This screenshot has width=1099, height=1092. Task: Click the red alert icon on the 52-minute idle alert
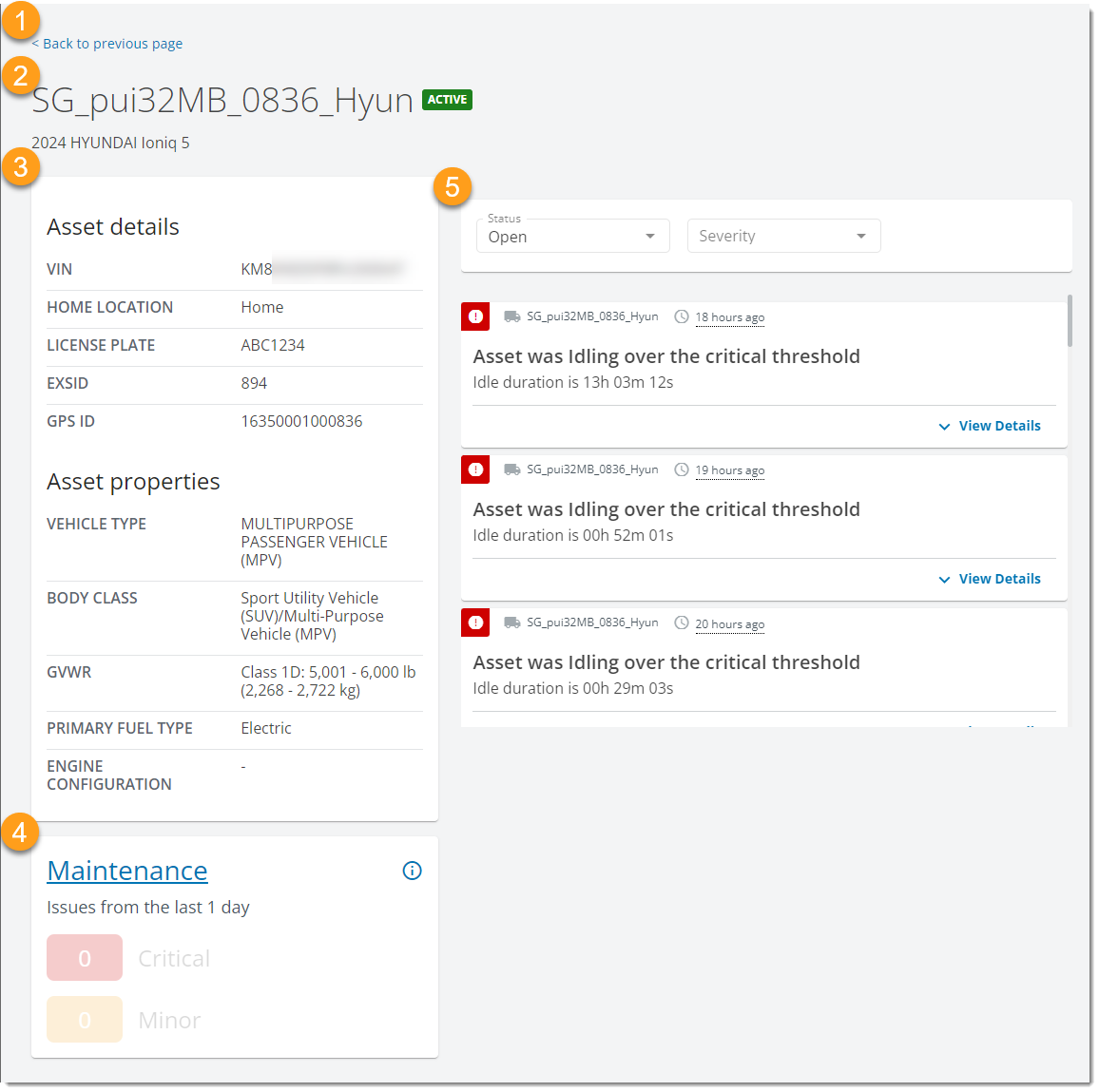[x=475, y=469]
